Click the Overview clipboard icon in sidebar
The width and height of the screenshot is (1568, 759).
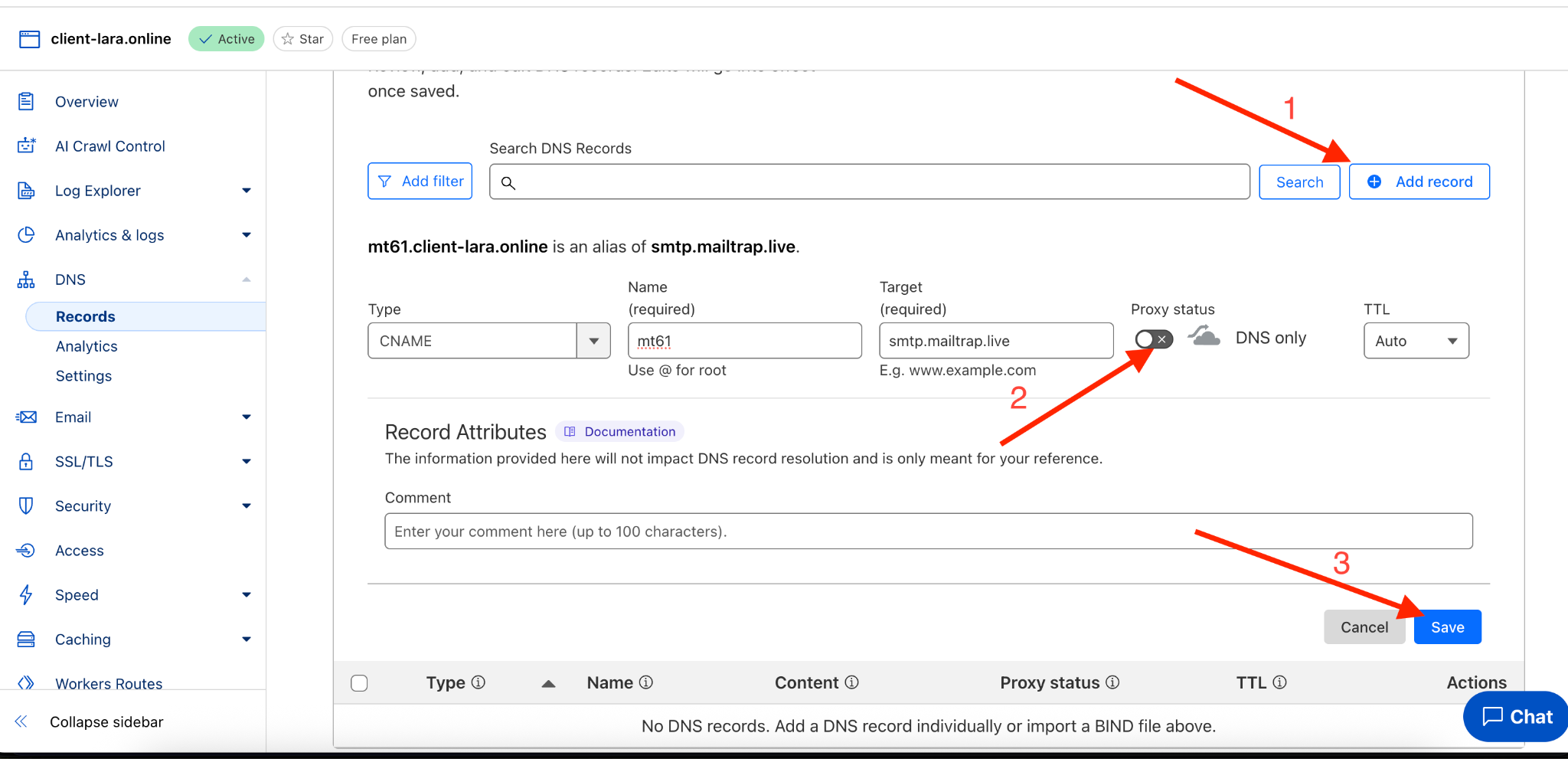click(x=26, y=102)
